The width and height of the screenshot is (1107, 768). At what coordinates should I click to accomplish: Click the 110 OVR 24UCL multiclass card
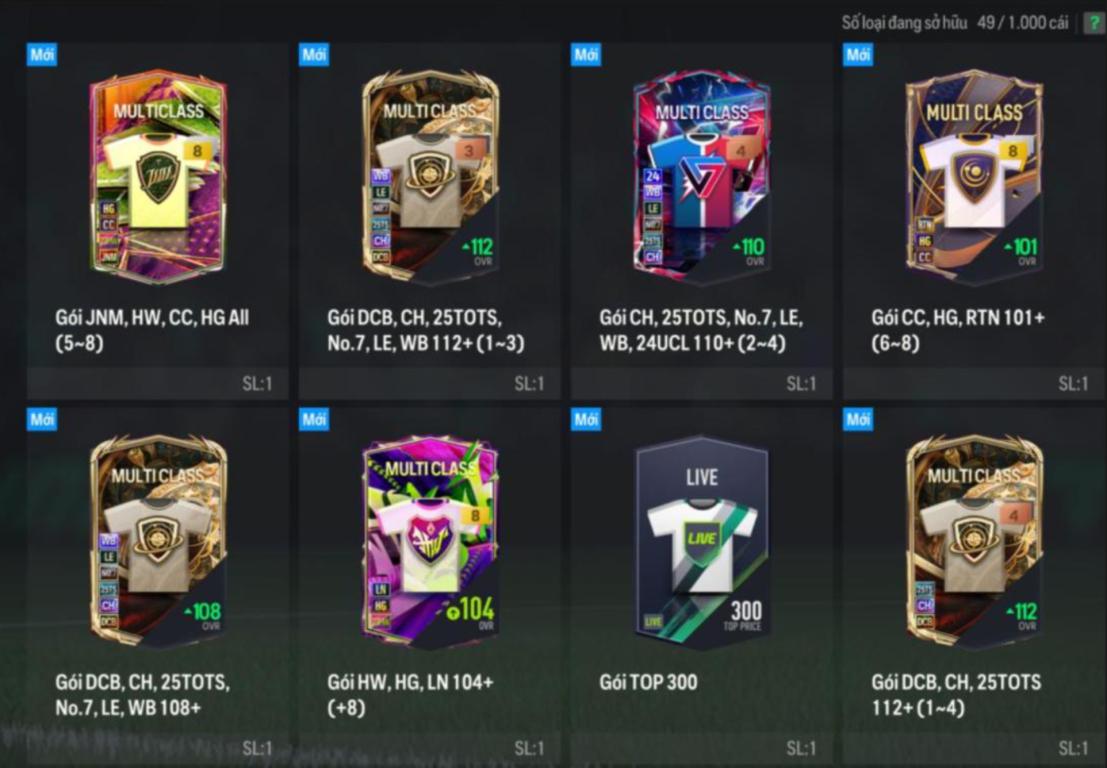(x=702, y=176)
